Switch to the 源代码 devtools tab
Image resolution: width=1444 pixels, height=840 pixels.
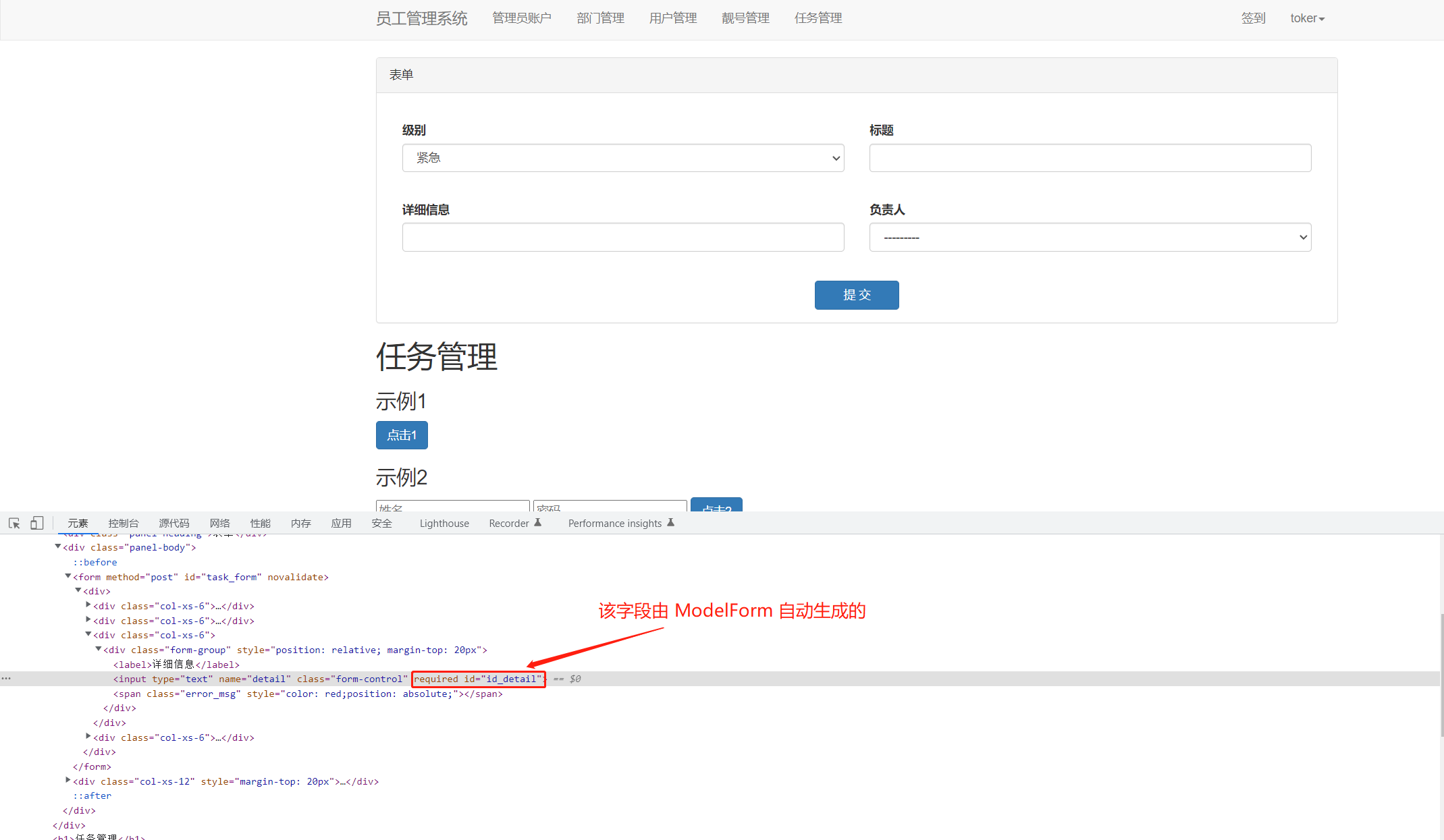174,523
